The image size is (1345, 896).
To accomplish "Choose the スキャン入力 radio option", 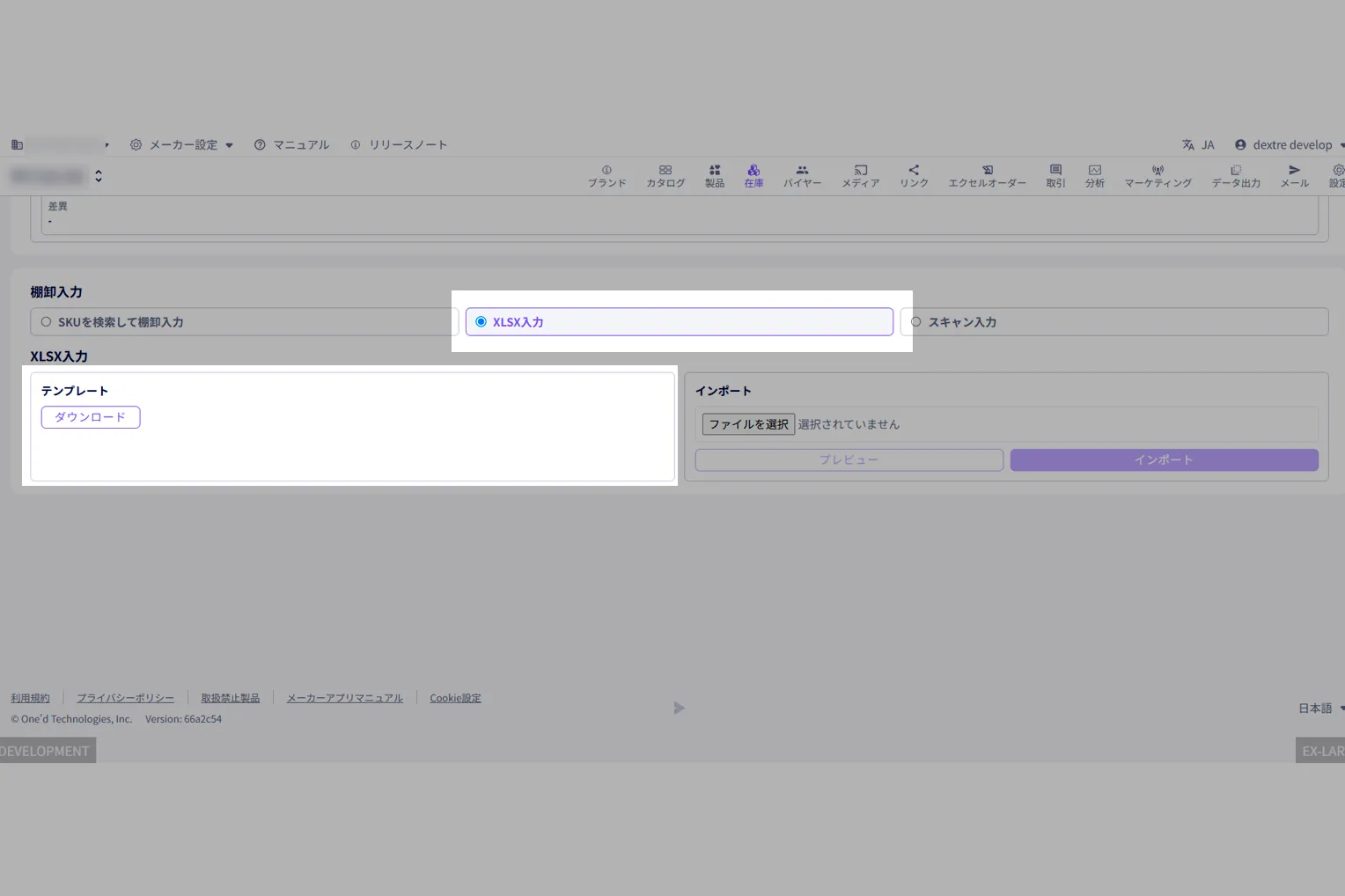I will pos(1114,322).
